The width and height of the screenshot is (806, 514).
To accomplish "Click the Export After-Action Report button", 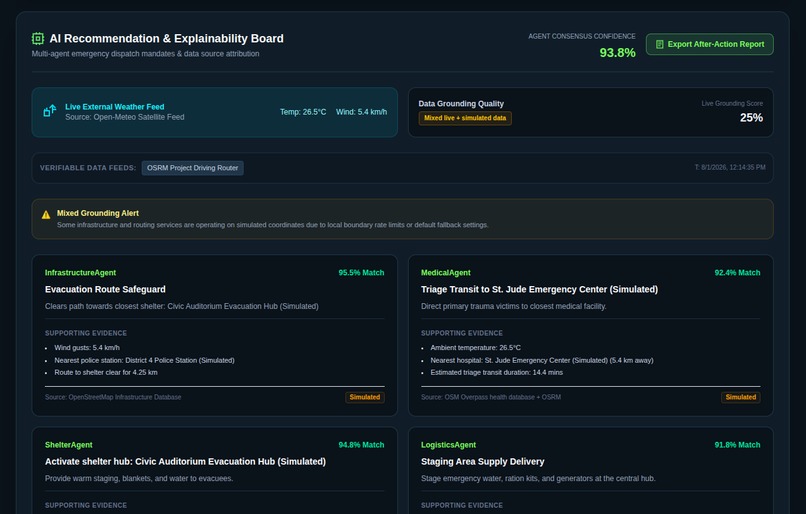I will click(x=709, y=44).
